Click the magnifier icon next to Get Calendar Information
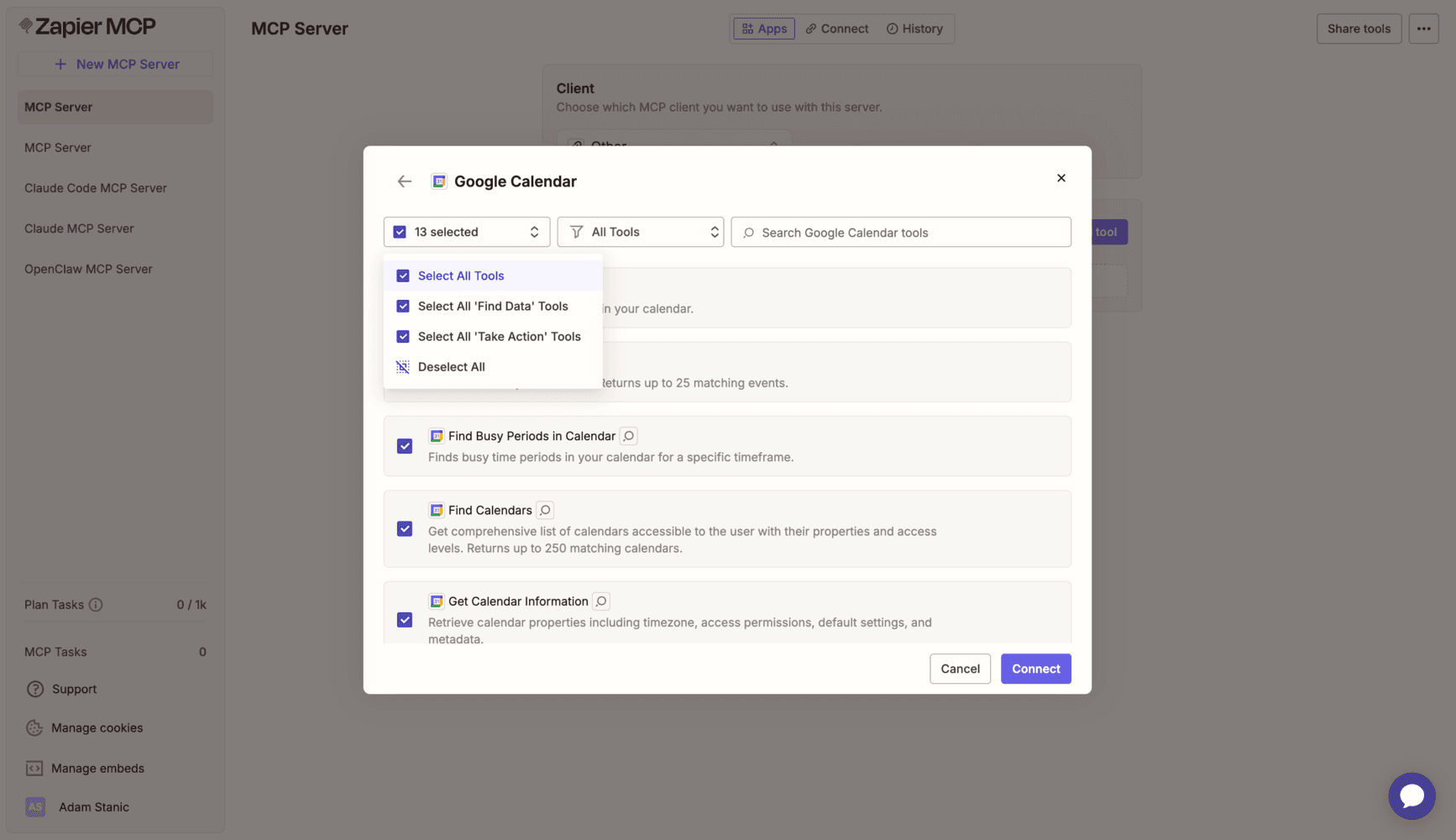 coord(601,601)
